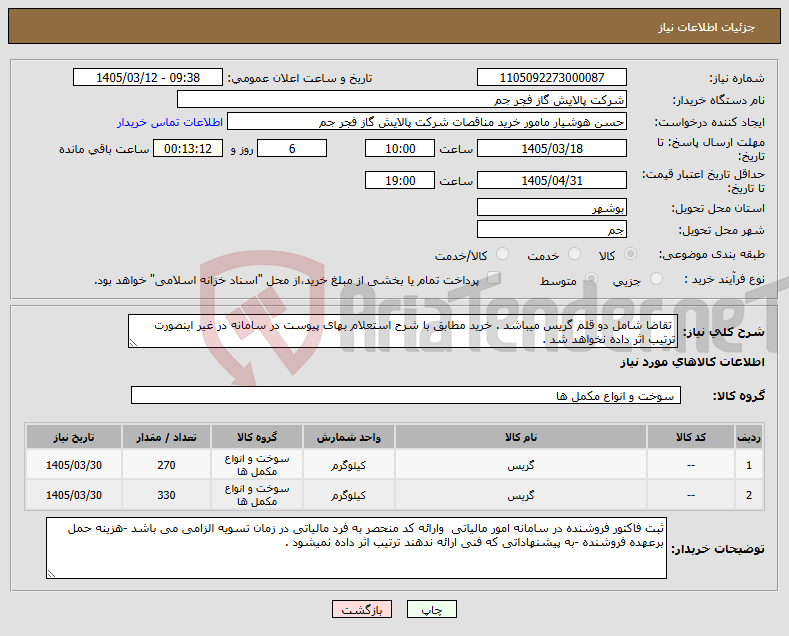Click the واحد شمارش column header
789x636 pixels.
pyautogui.click(x=348, y=437)
